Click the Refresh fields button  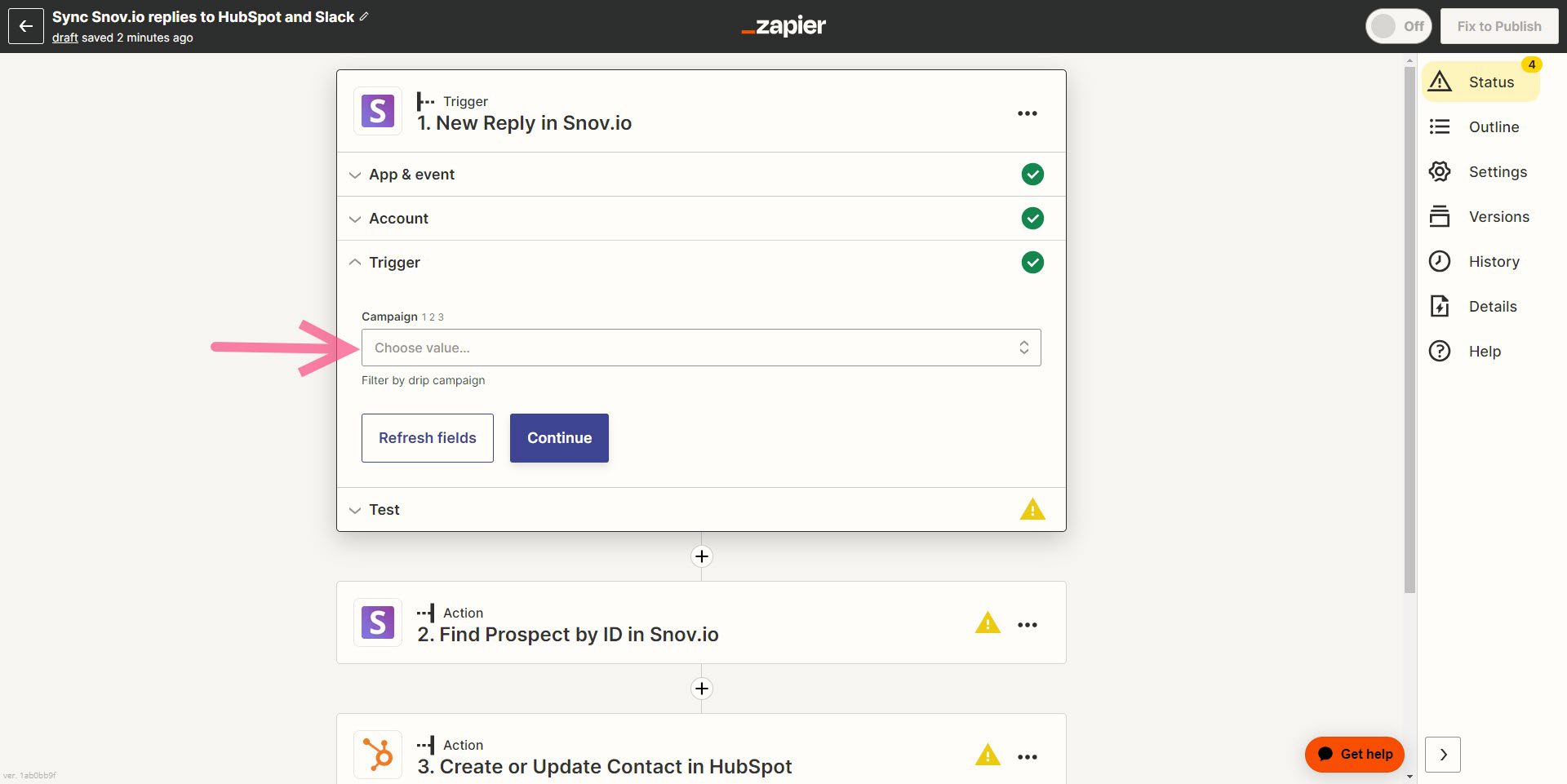pyautogui.click(x=428, y=438)
